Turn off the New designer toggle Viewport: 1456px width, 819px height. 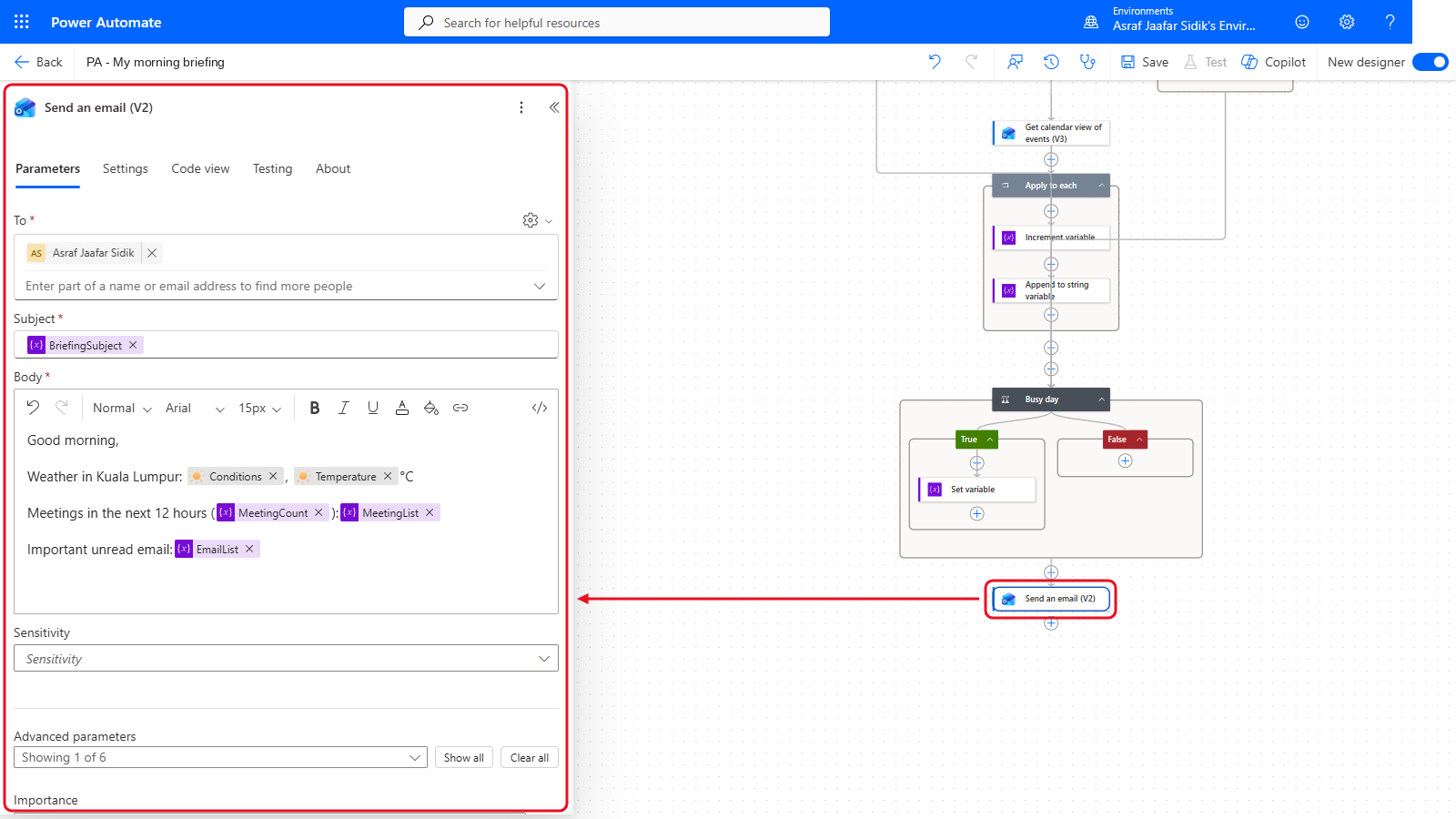pos(1431,62)
